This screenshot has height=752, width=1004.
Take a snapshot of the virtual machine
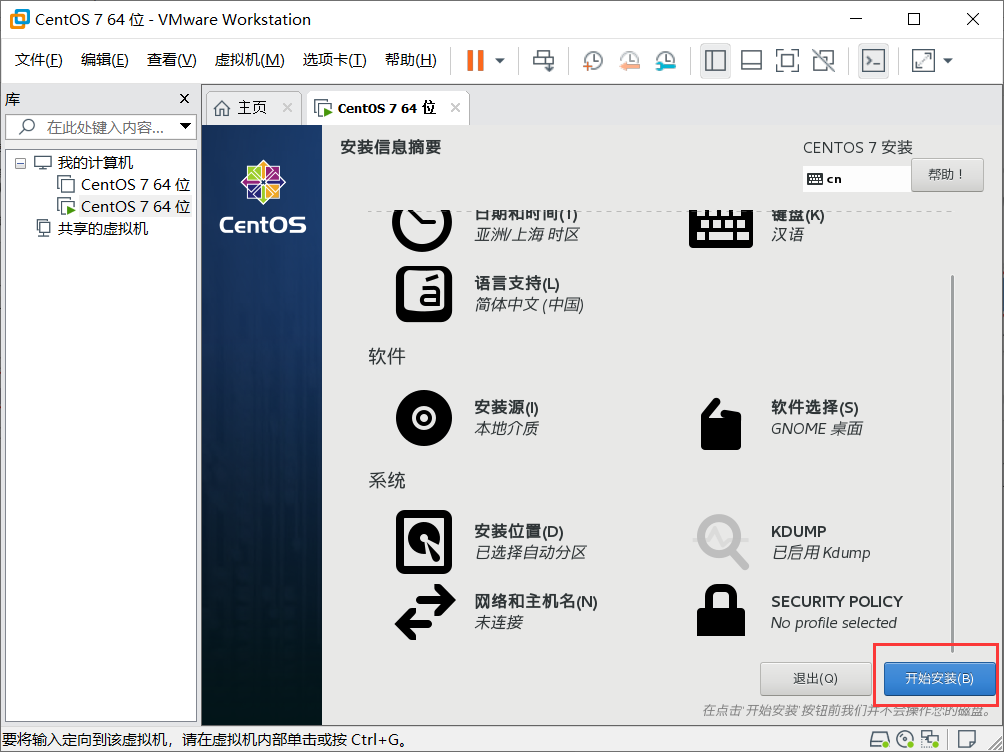(593, 61)
